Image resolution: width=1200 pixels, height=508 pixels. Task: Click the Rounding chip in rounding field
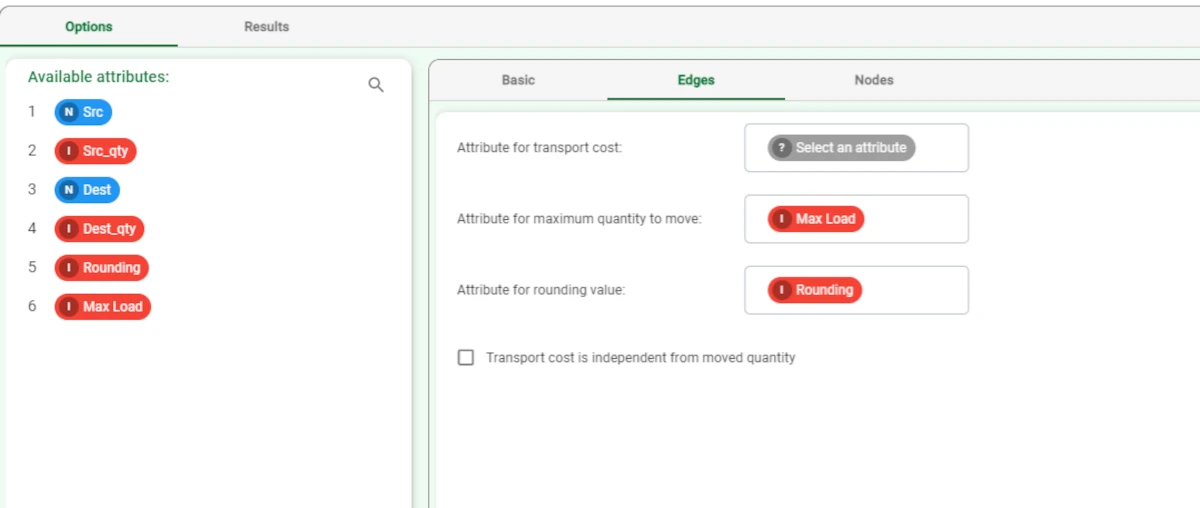tap(815, 290)
